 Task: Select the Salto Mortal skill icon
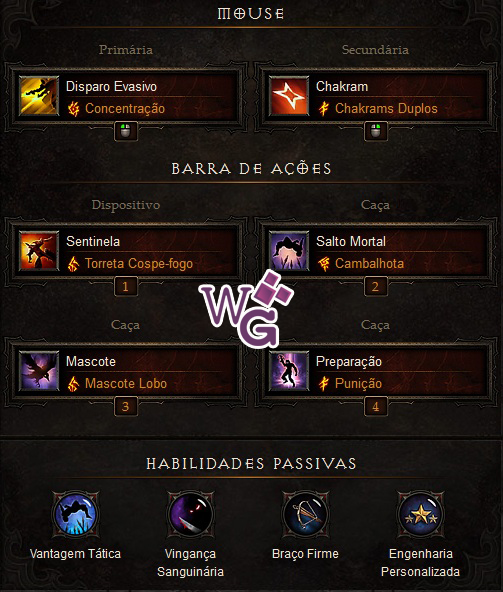(289, 251)
